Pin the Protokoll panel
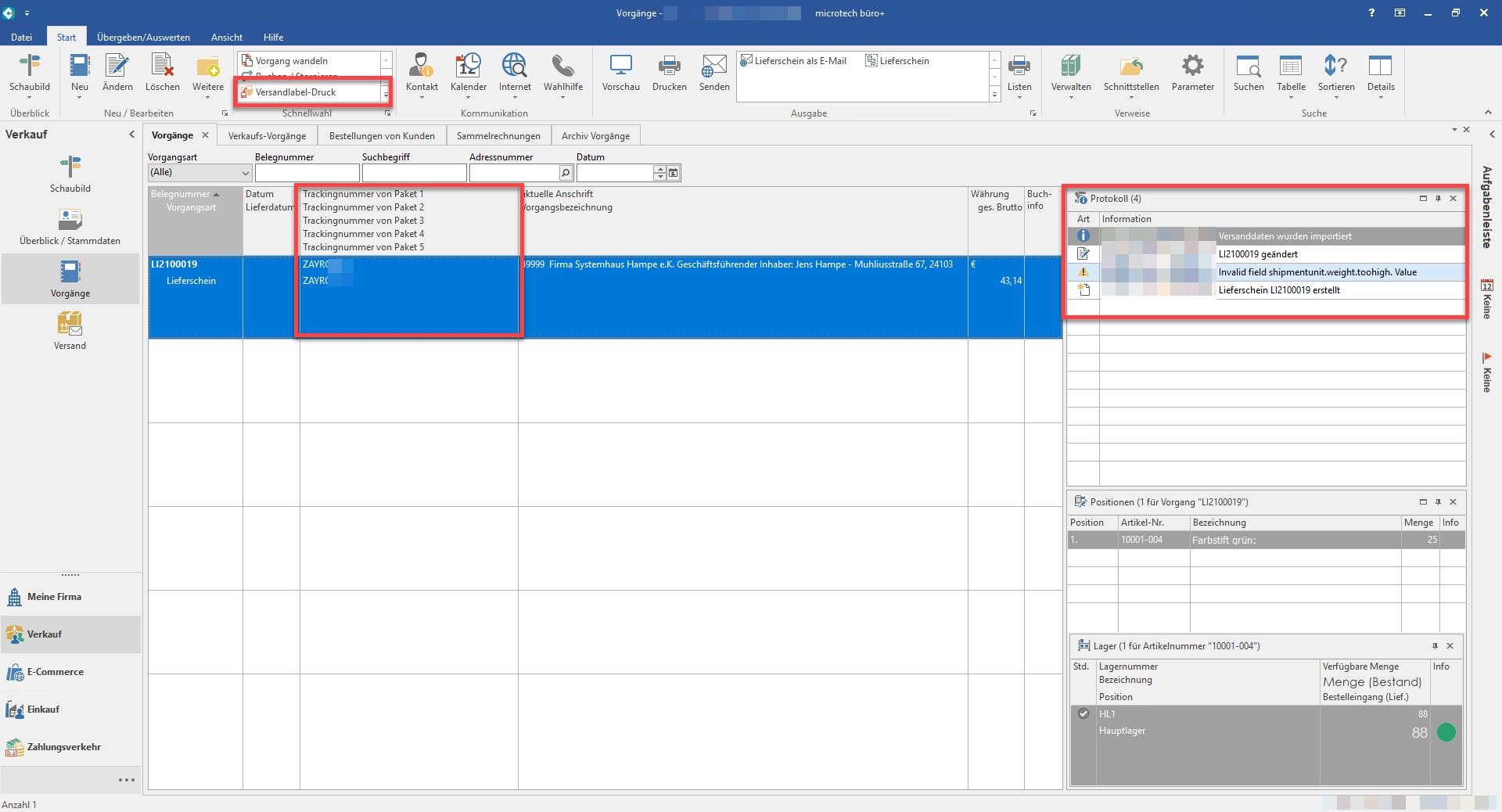 [1438, 199]
